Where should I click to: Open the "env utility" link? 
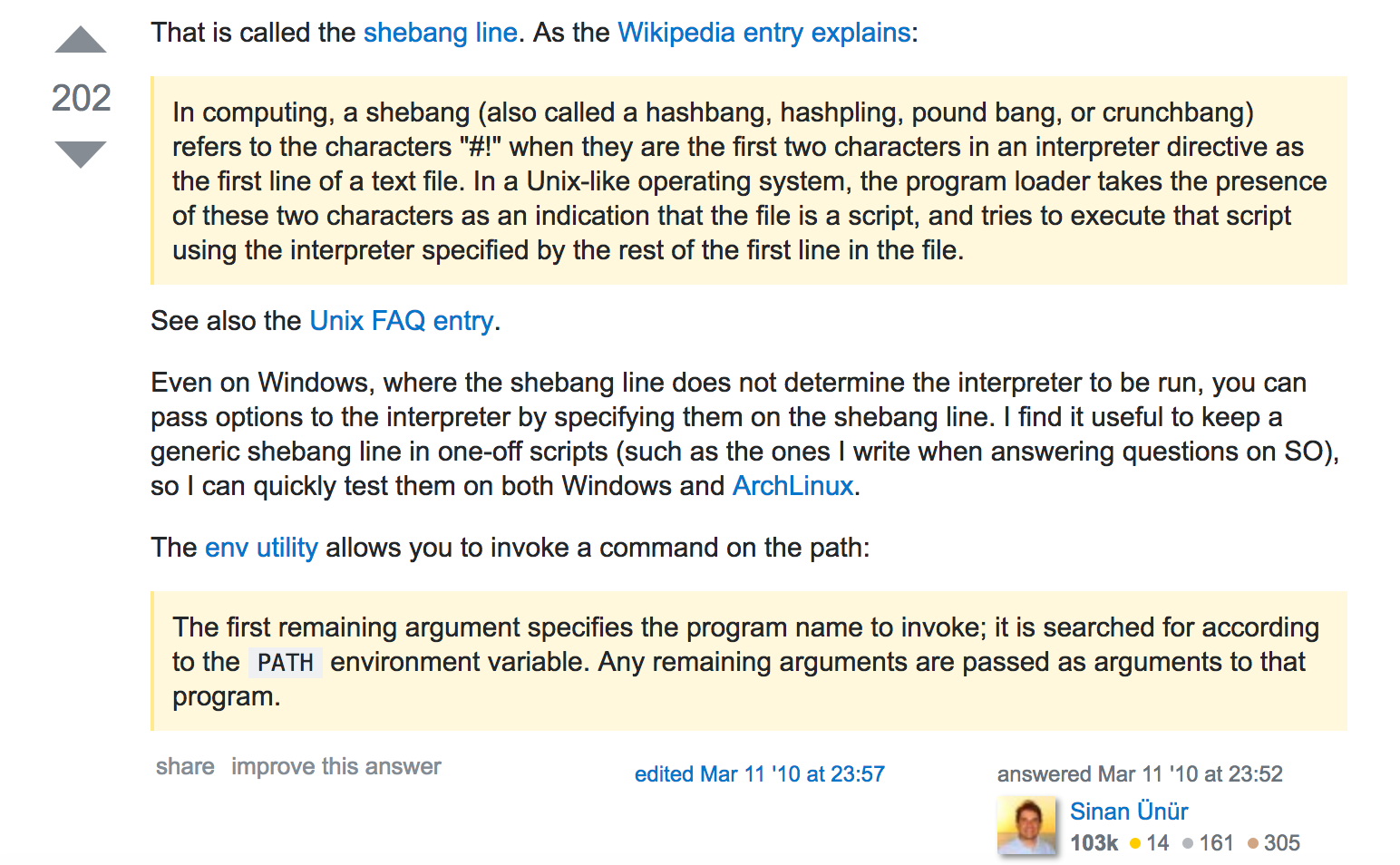click(261, 548)
